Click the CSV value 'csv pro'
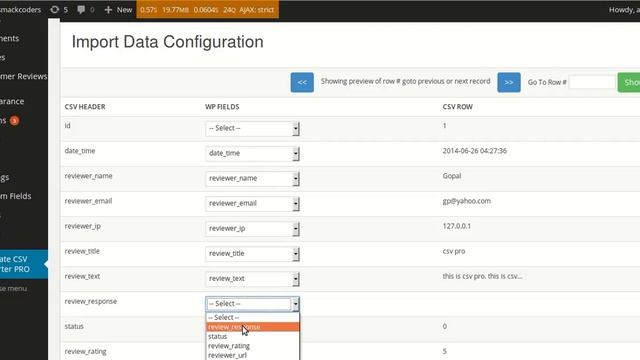This screenshot has width=640, height=360. [x=454, y=251]
